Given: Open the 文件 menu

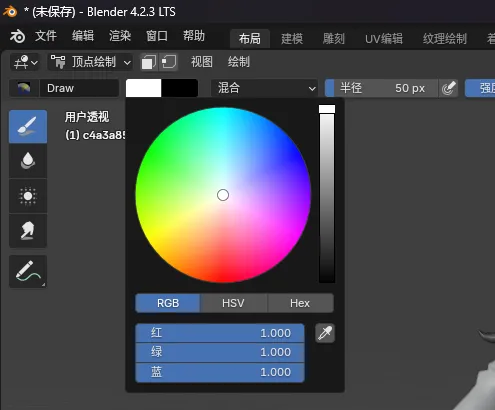Looking at the screenshot, I should click(x=46, y=36).
